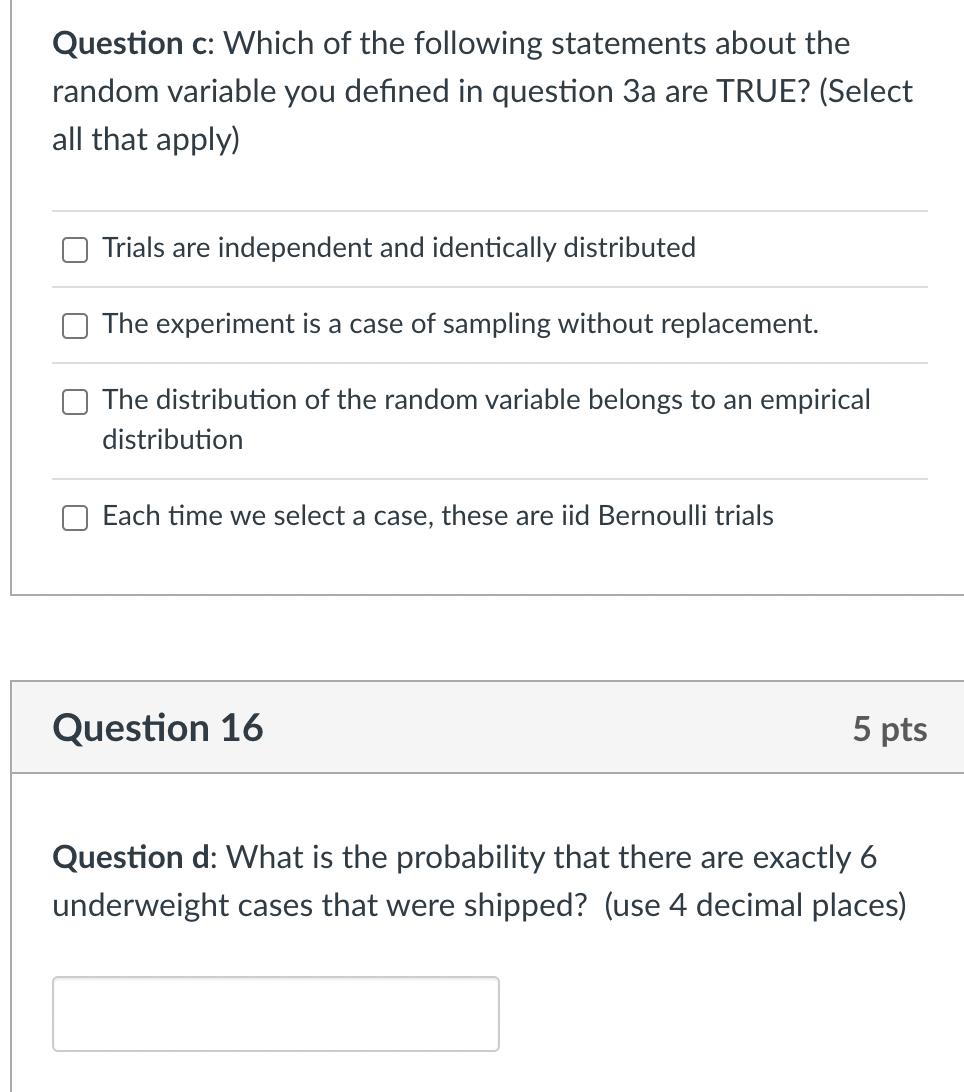Check the 'Trials are independent and identically distributed' checkbox
This screenshot has height=1092, width=964.
[x=74, y=249]
